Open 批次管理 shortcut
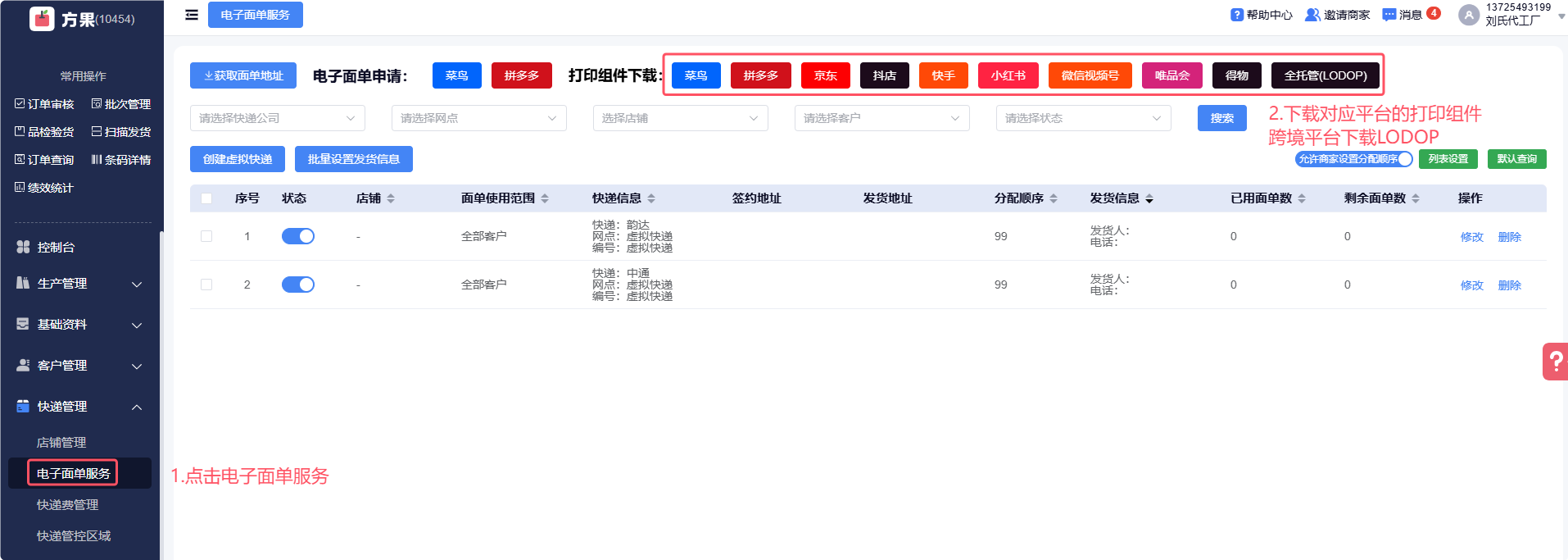The height and width of the screenshot is (560, 1568). coord(121,104)
